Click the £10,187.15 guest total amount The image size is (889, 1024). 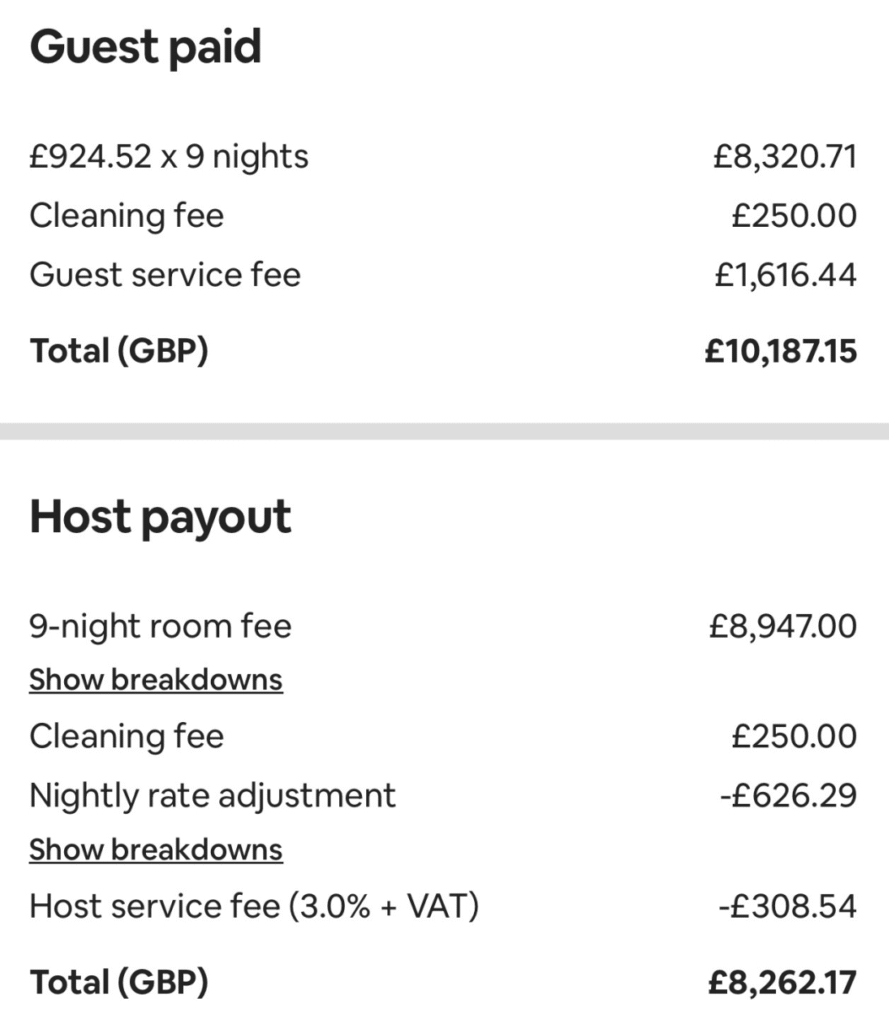pos(780,351)
